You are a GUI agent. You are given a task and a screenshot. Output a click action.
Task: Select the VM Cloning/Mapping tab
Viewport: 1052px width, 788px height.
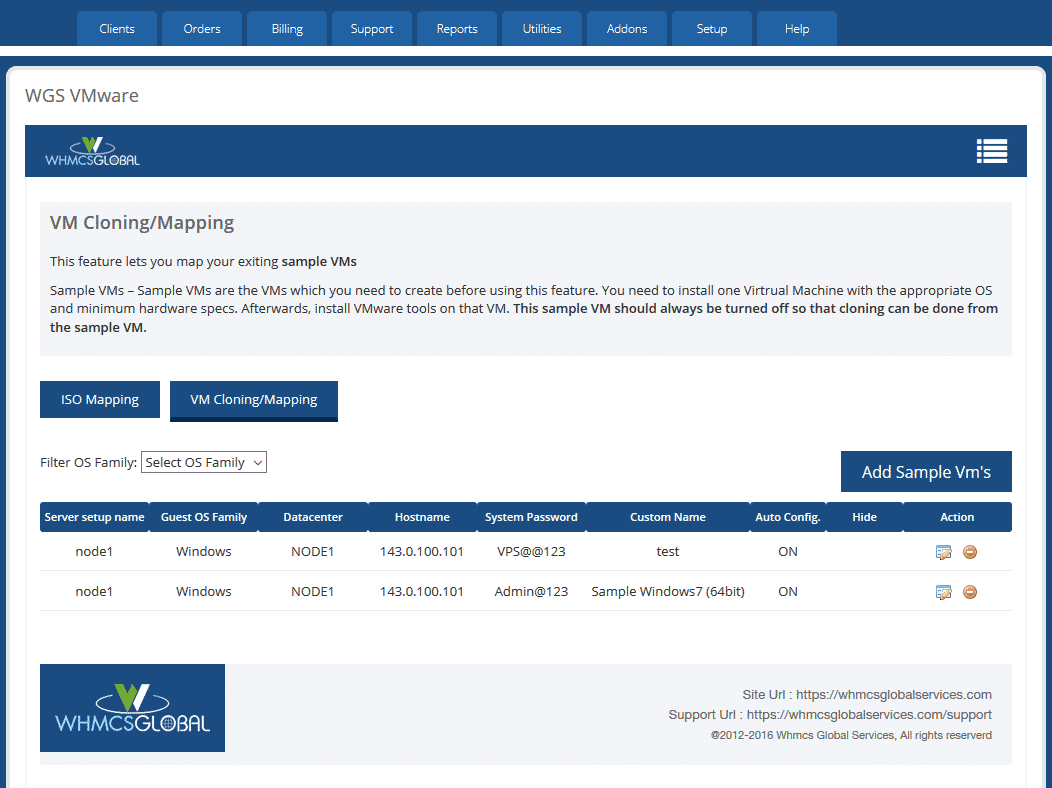coord(253,399)
